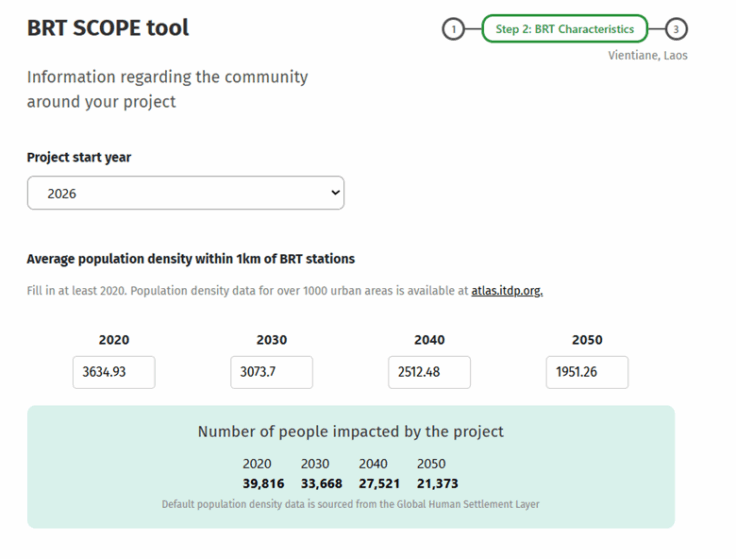
Task: Click the 2020 population density field
Action: coord(114,373)
